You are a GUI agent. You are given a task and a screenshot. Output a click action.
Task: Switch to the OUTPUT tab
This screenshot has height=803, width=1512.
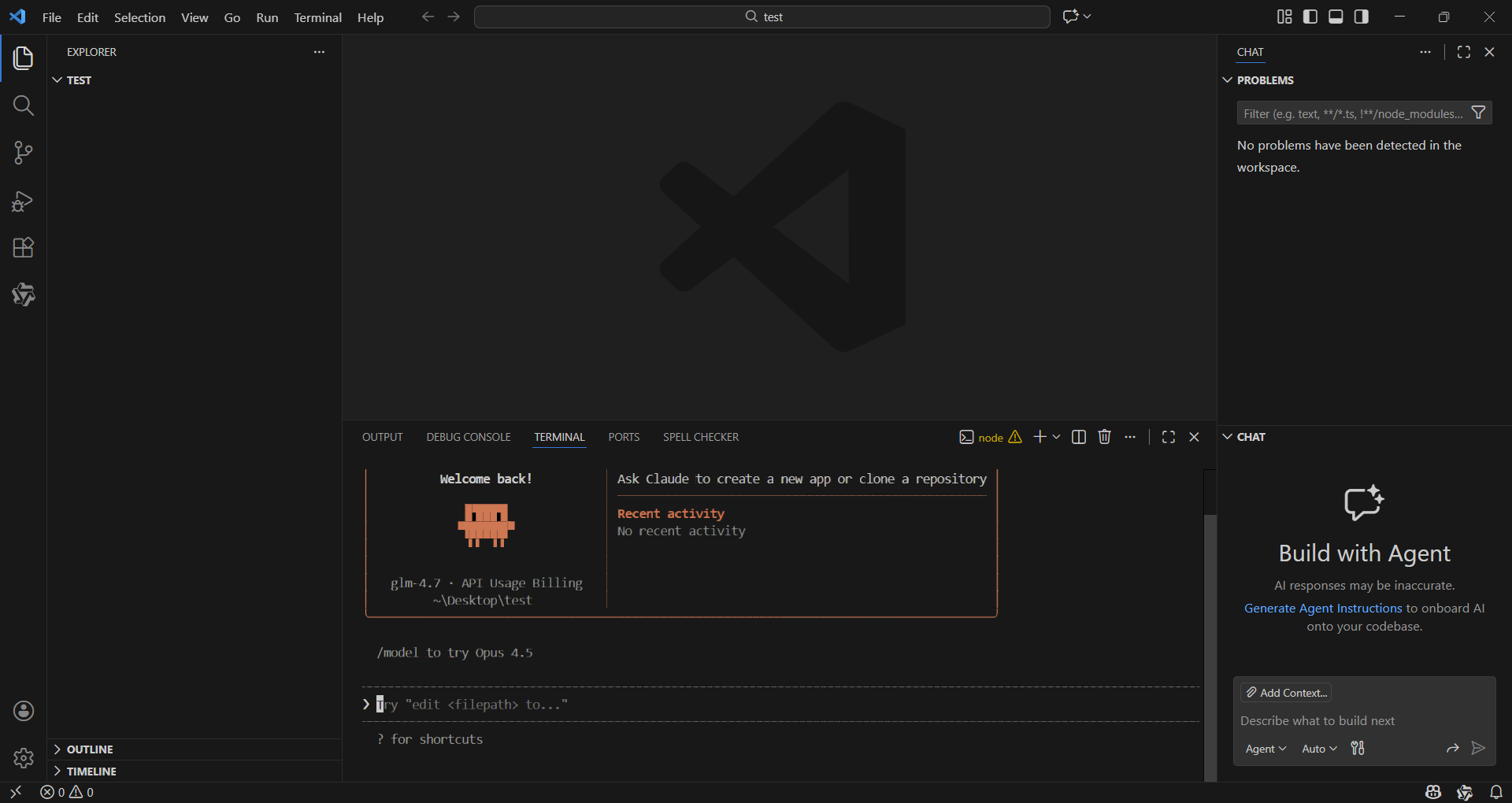383,437
